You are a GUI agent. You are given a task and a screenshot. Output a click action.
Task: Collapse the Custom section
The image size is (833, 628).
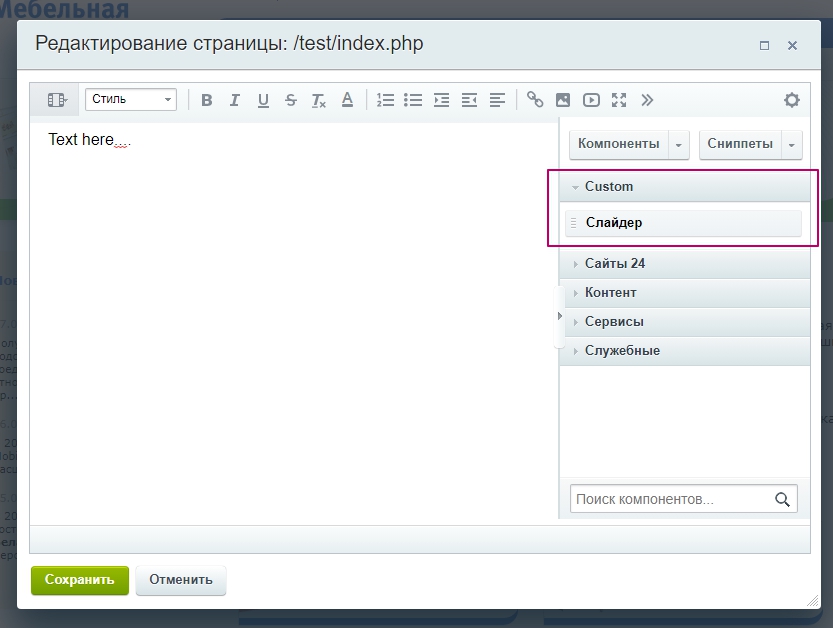685,186
